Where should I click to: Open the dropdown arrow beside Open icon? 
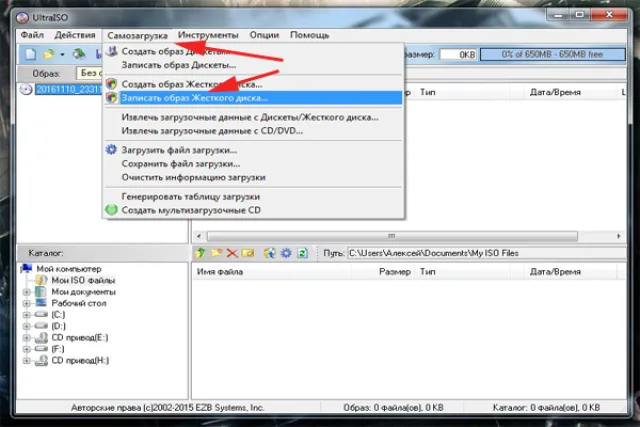[62, 55]
